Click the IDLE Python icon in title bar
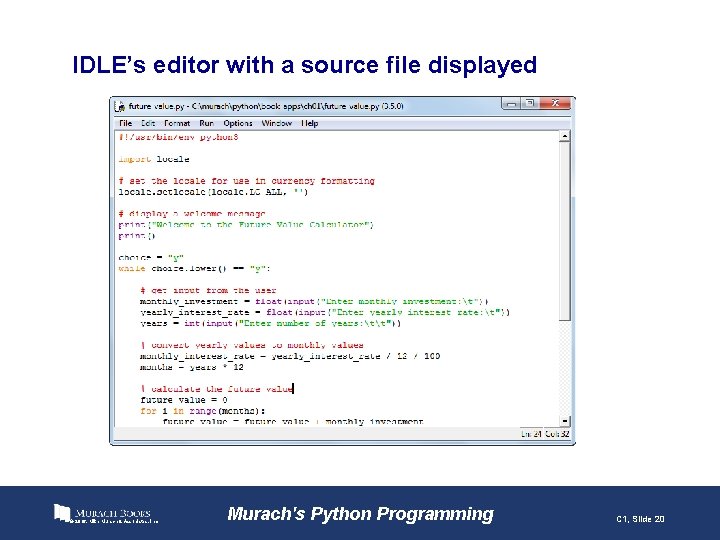The width and height of the screenshot is (720, 540). pyautogui.click(x=119, y=107)
